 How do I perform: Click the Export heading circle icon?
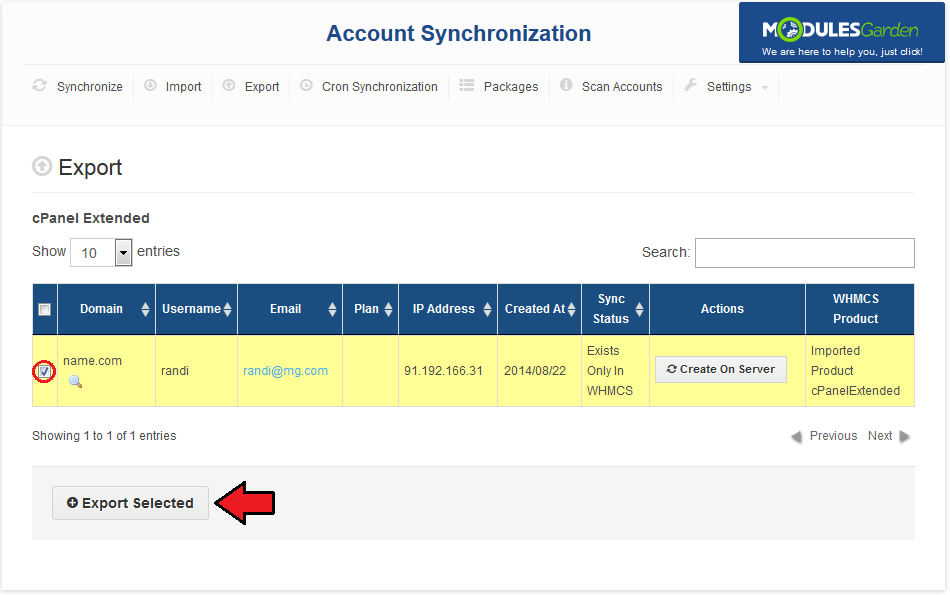pos(42,166)
